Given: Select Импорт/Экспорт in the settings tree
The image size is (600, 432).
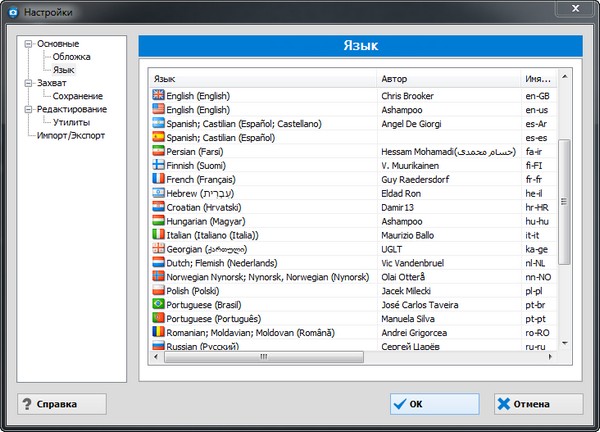Looking at the screenshot, I should [70, 135].
